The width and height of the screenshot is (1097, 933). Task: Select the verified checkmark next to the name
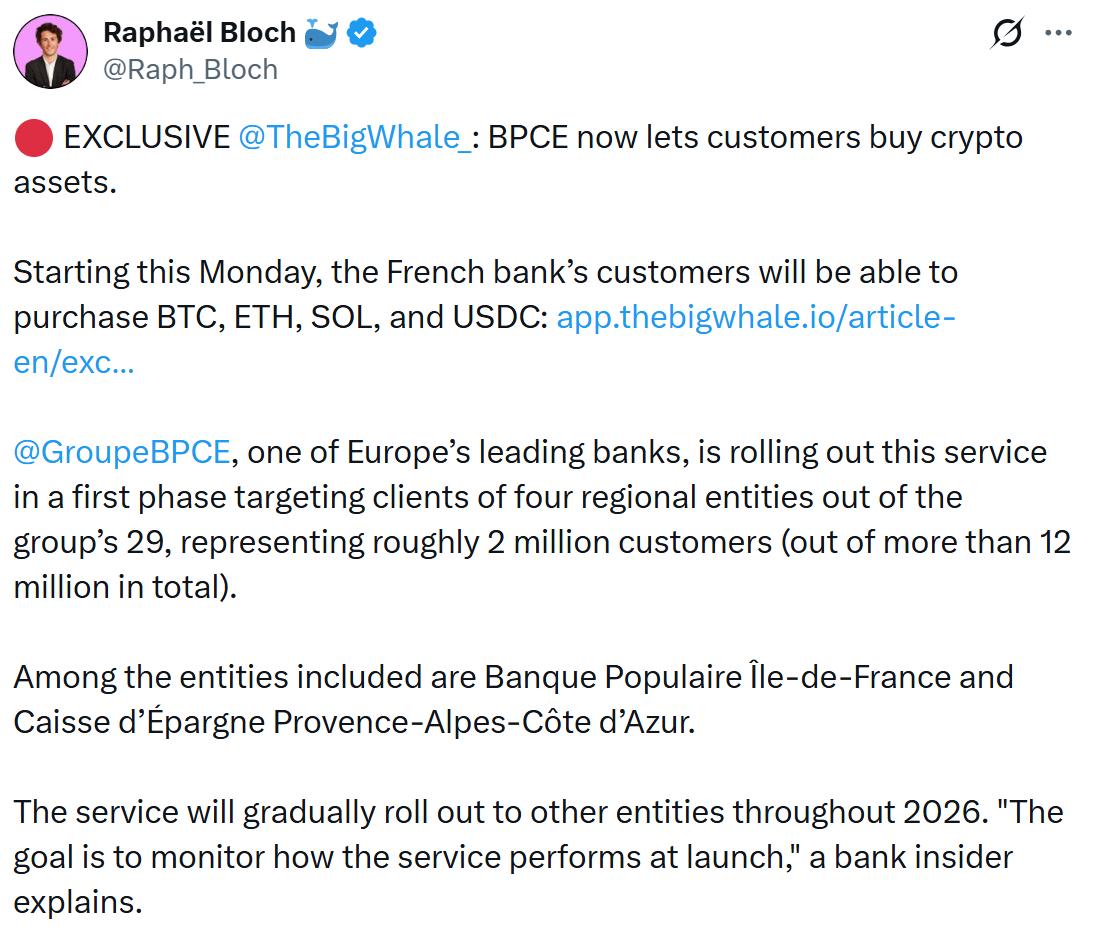point(359,31)
